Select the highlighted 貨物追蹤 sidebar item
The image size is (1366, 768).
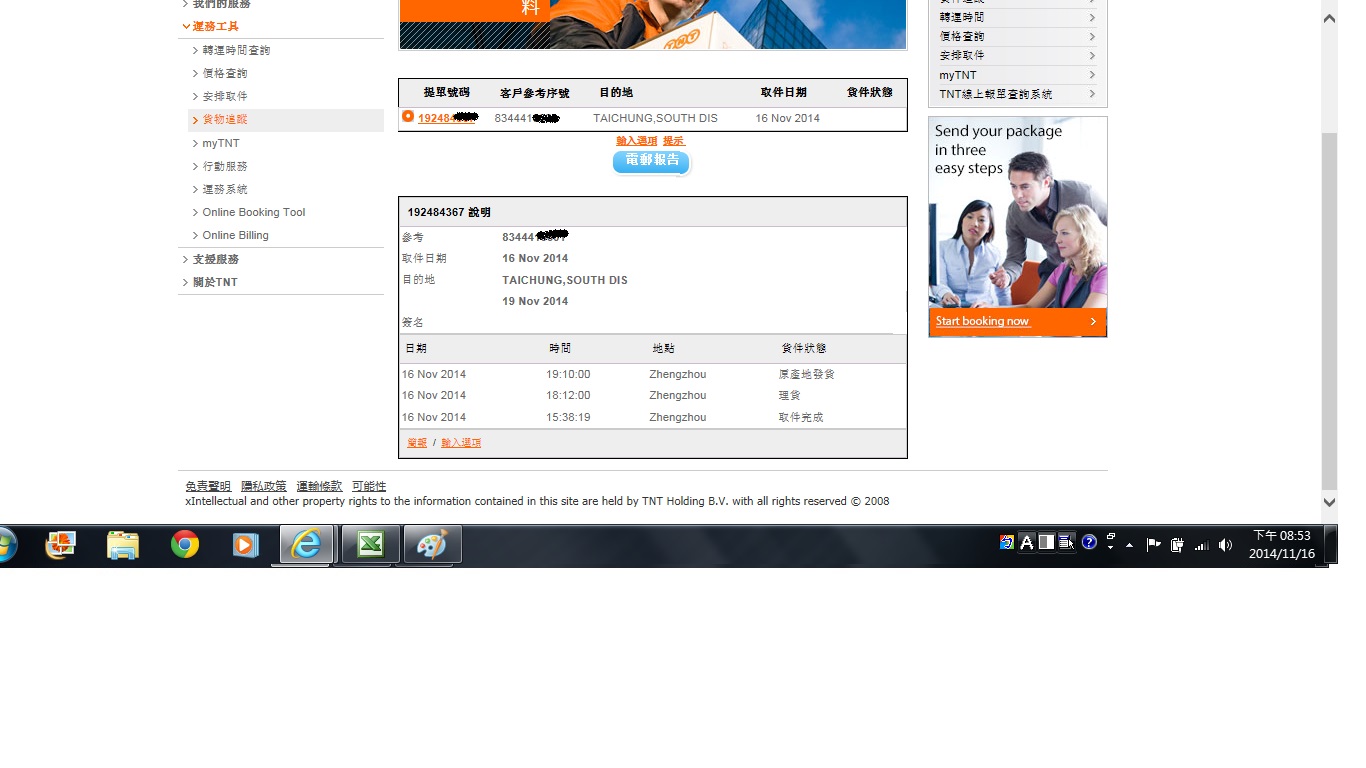tap(286, 120)
